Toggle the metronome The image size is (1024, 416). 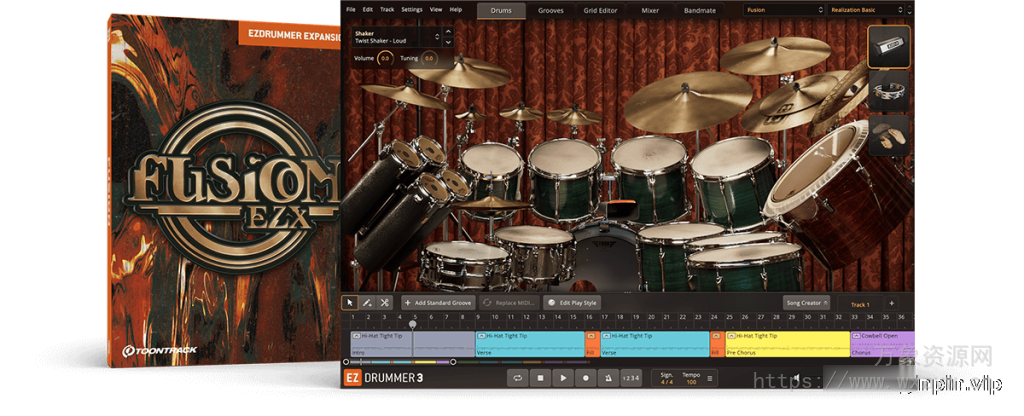608,377
